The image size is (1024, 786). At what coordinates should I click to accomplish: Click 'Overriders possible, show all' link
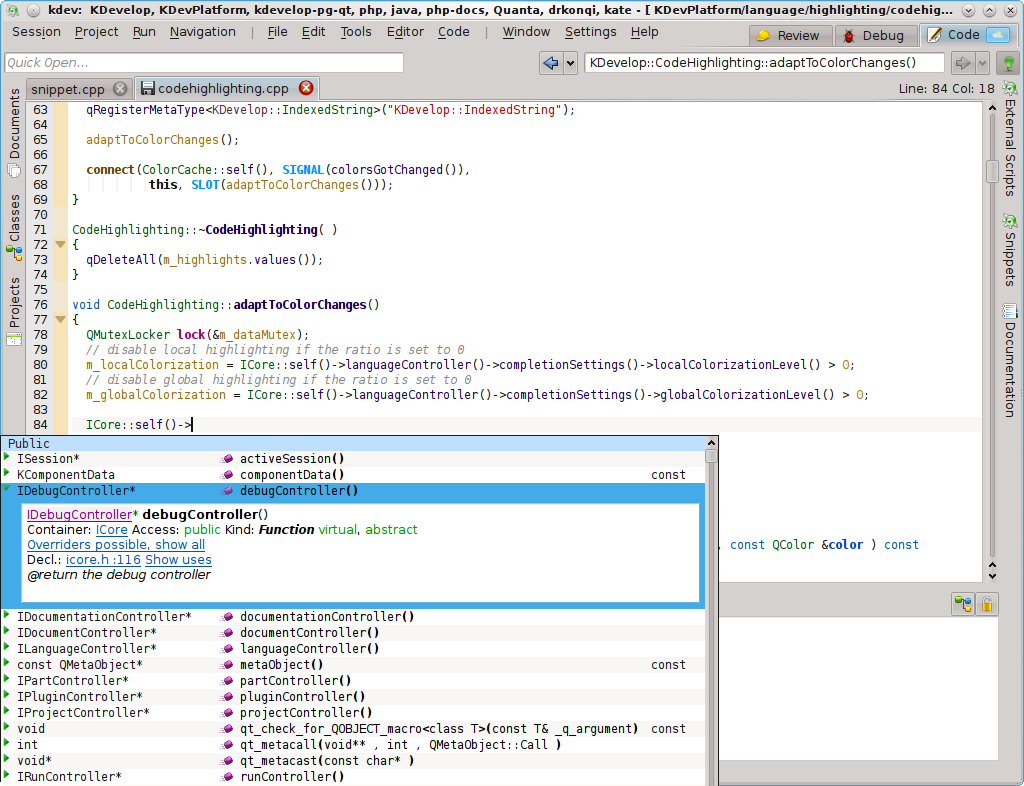click(116, 544)
